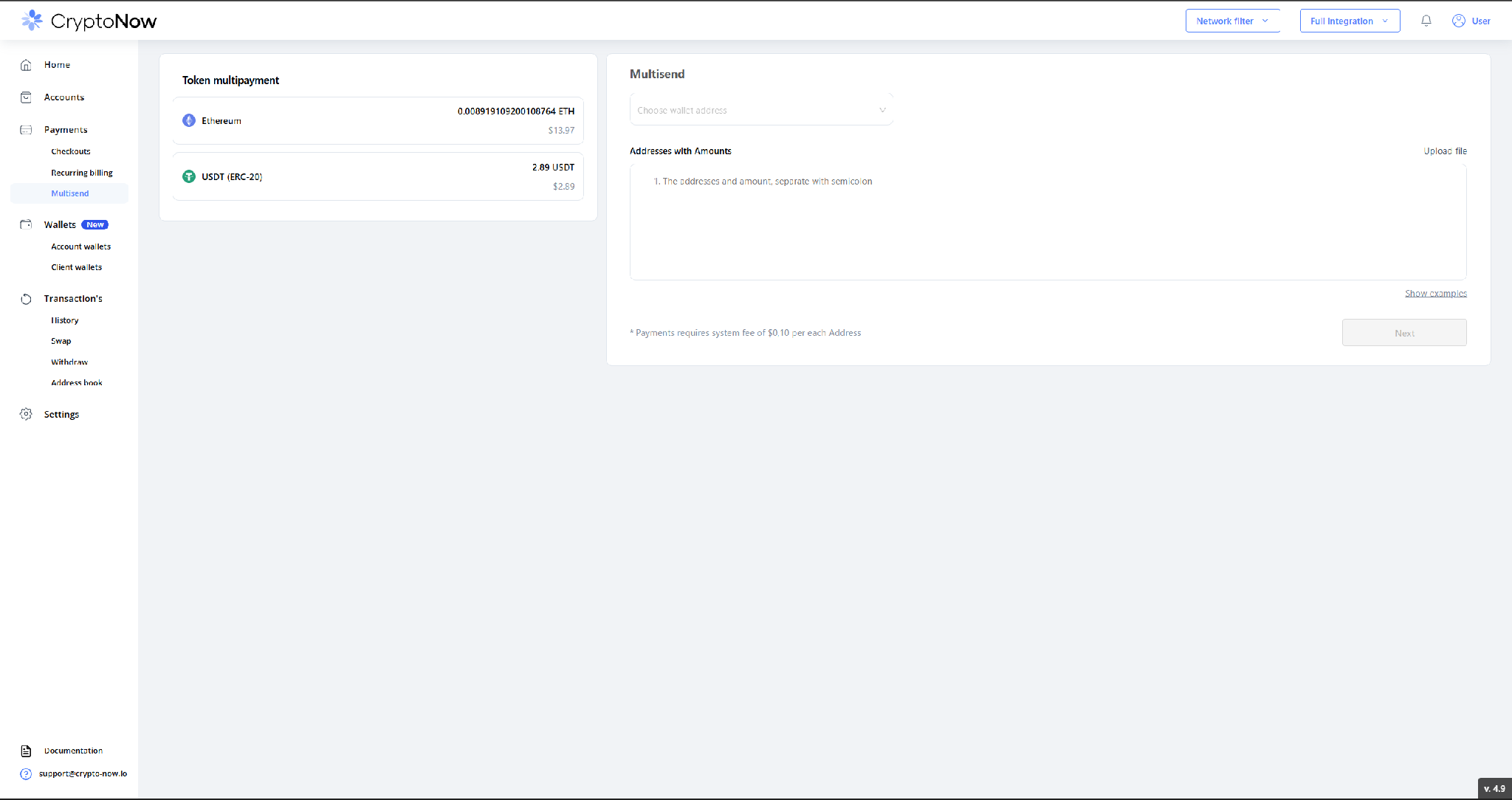Open Checkouts submenu item

coord(71,151)
